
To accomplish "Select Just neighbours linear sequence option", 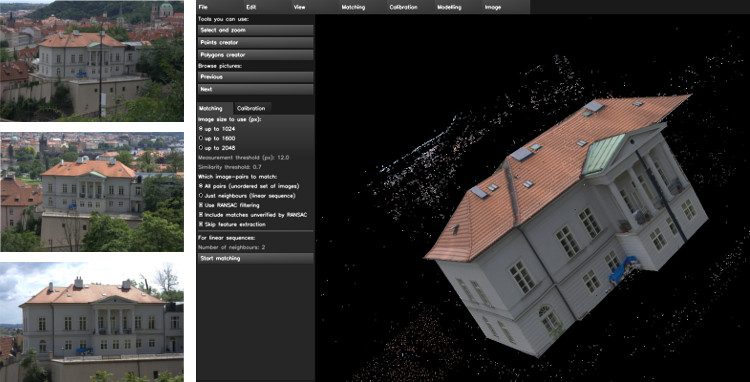I will pyautogui.click(x=247, y=196).
